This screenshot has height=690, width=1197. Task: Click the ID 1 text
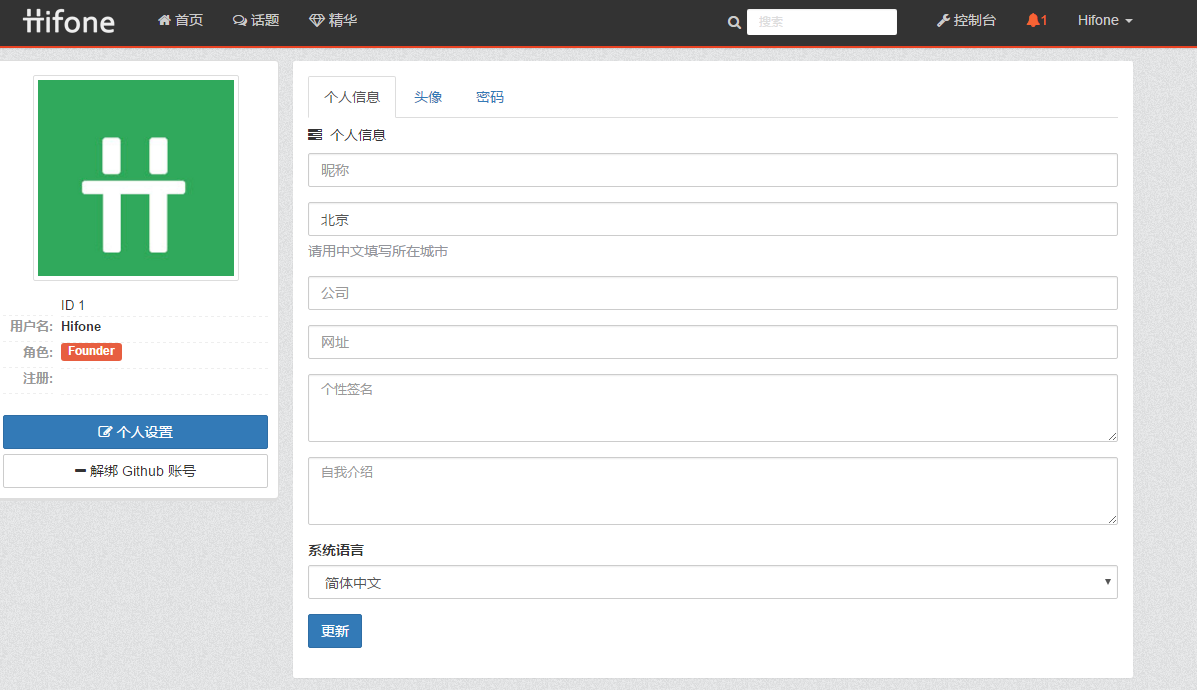pos(73,305)
